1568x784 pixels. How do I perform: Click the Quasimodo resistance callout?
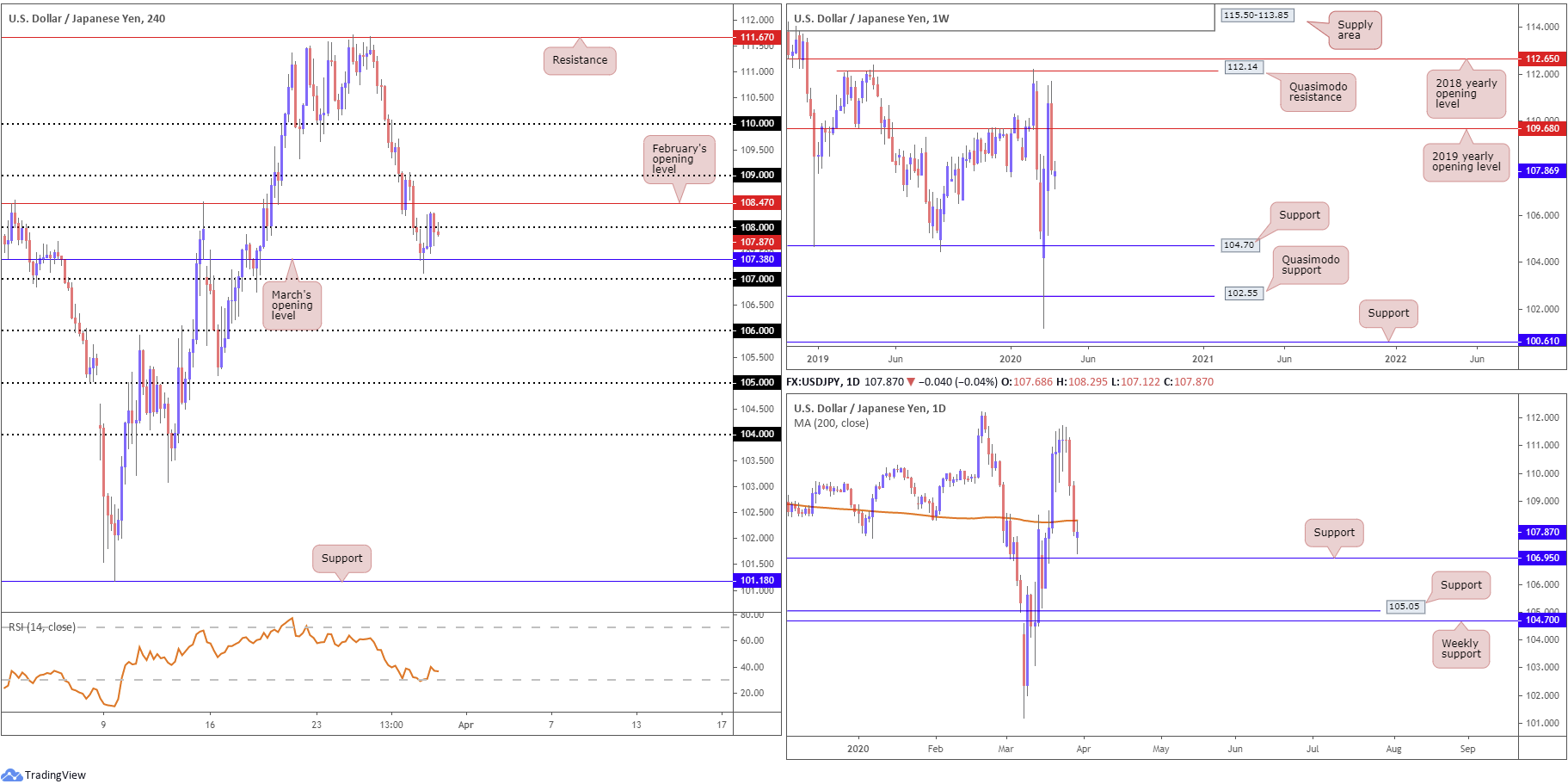(x=1318, y=92)
